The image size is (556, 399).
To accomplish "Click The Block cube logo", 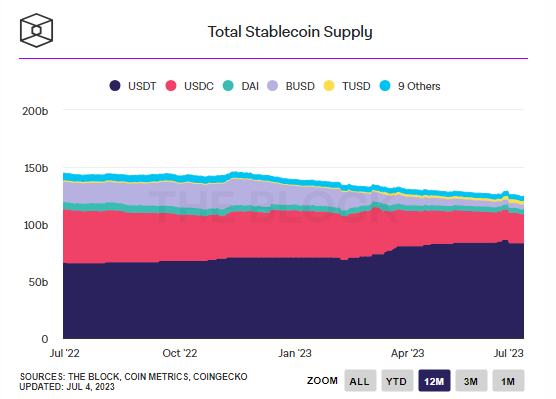I will point(37,31).
